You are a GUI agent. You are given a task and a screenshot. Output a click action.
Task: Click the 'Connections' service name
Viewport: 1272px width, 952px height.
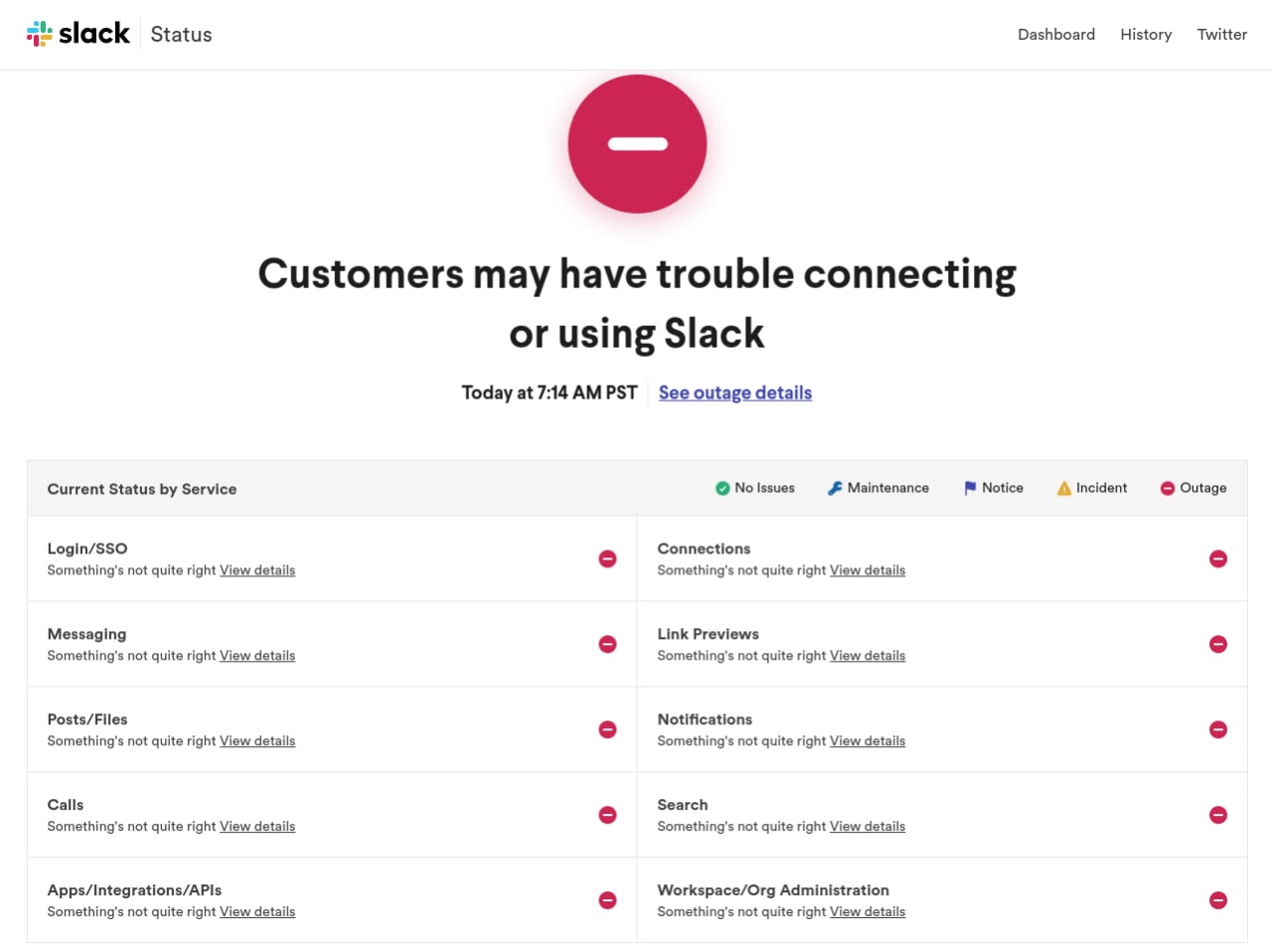pyautogui.click(x=704, y=549)
